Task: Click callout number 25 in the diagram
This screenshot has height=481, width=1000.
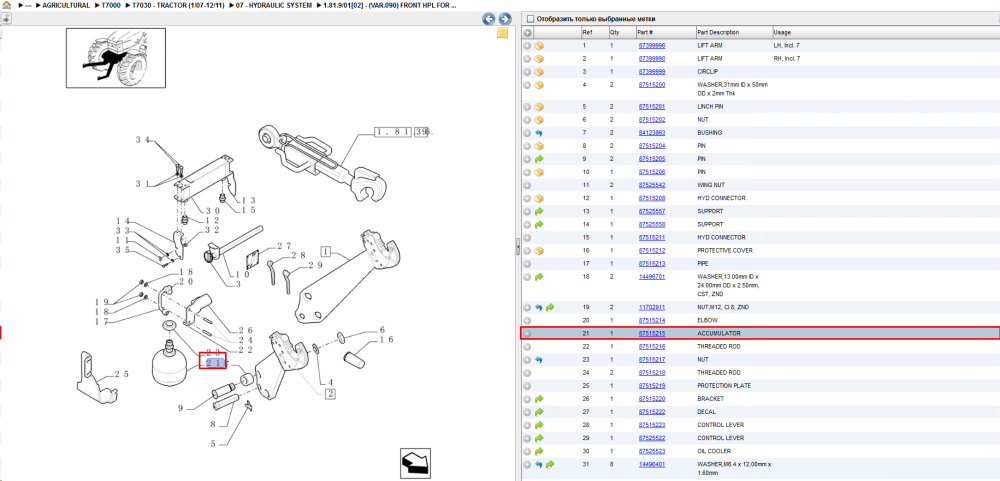Action: [122, 374]
